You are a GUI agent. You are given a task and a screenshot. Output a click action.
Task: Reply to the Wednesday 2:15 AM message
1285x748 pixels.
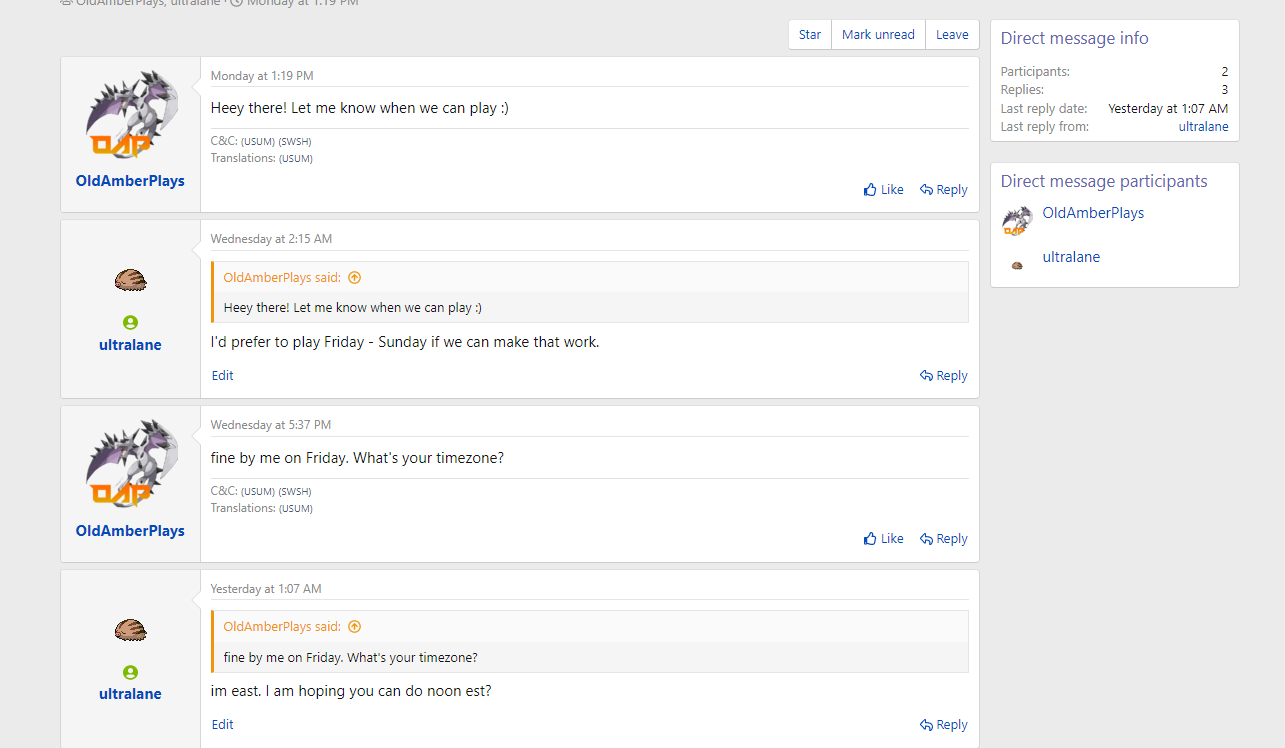click(944, 376)
